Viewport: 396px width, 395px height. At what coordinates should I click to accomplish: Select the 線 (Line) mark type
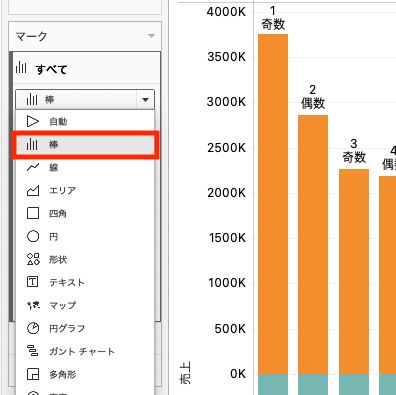[85, 167]
